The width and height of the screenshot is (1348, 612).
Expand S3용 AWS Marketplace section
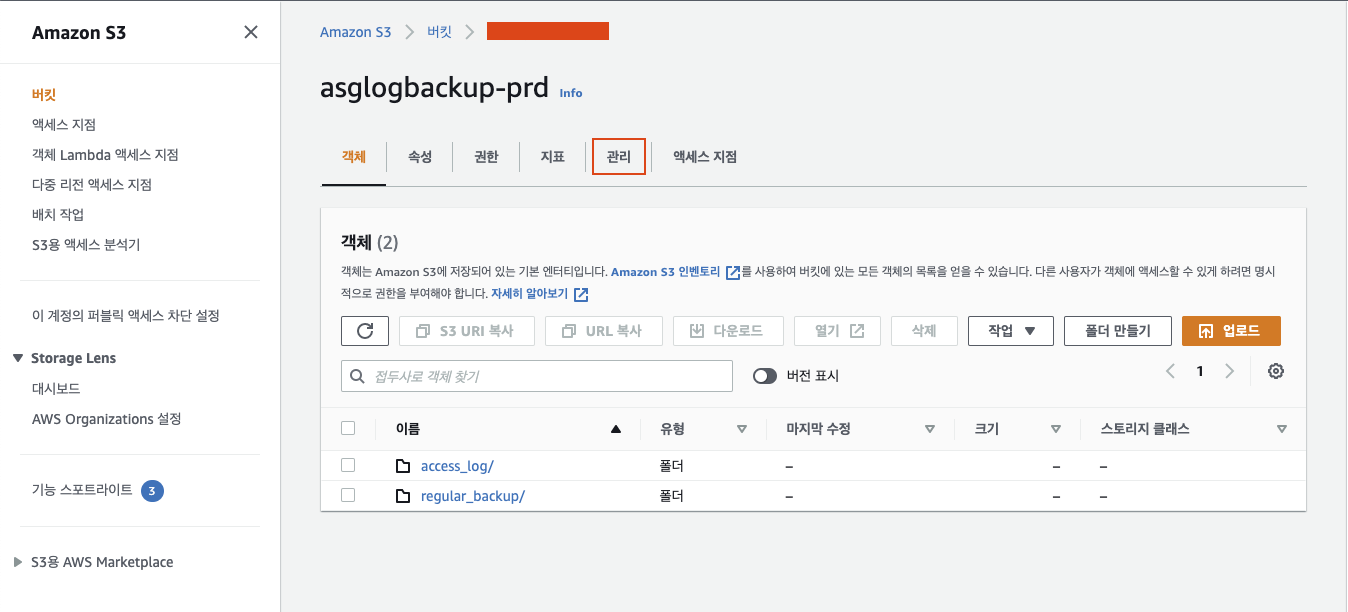tap(19, 562)
